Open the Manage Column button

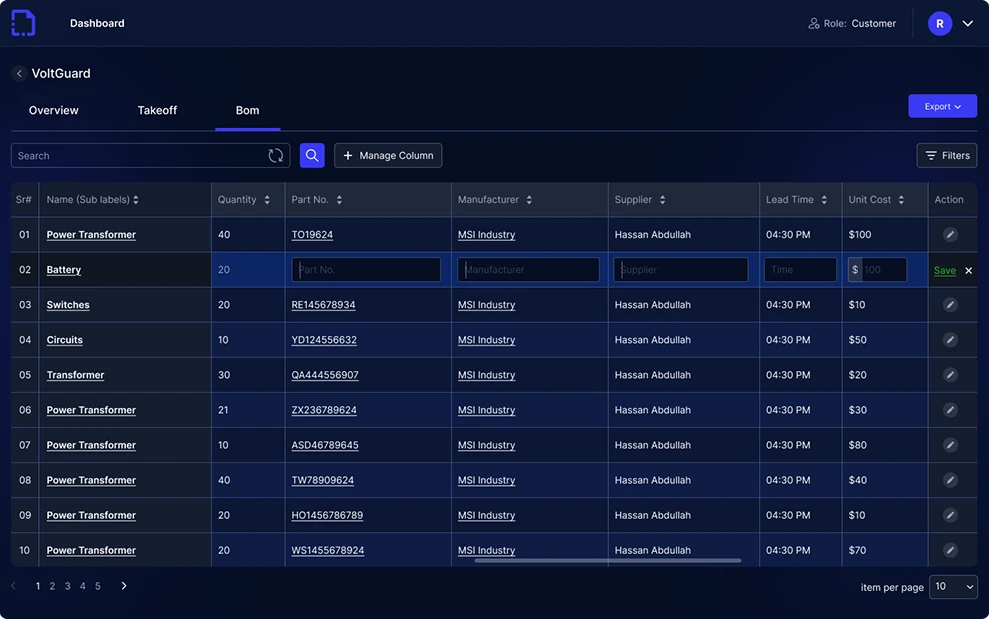[x=388, y=155]
